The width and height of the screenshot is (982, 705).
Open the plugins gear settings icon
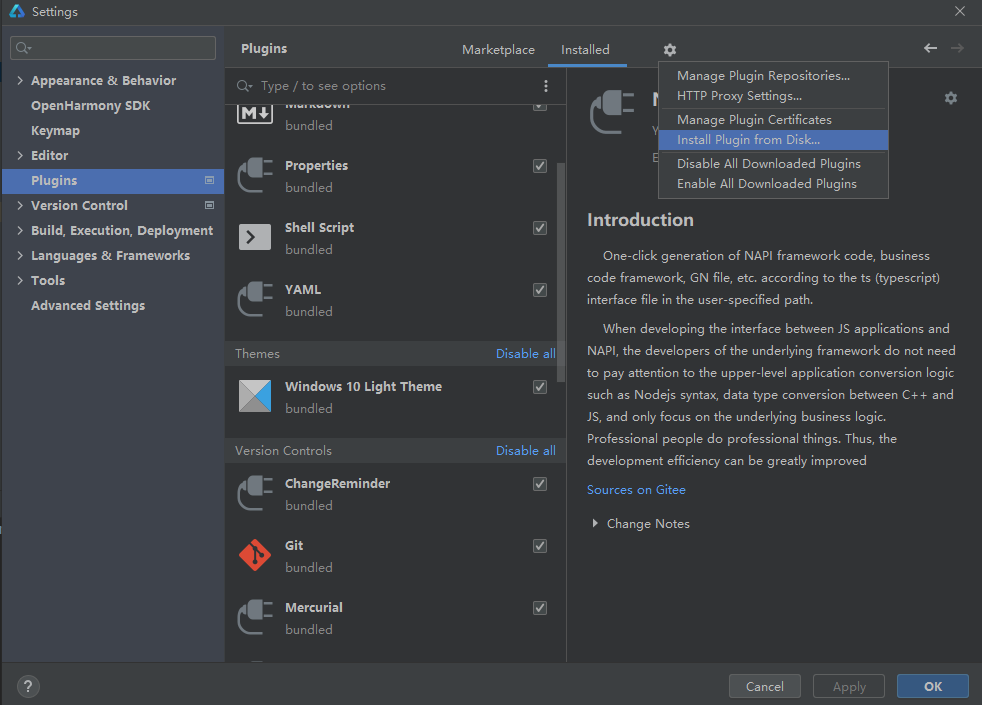(669, 49)
